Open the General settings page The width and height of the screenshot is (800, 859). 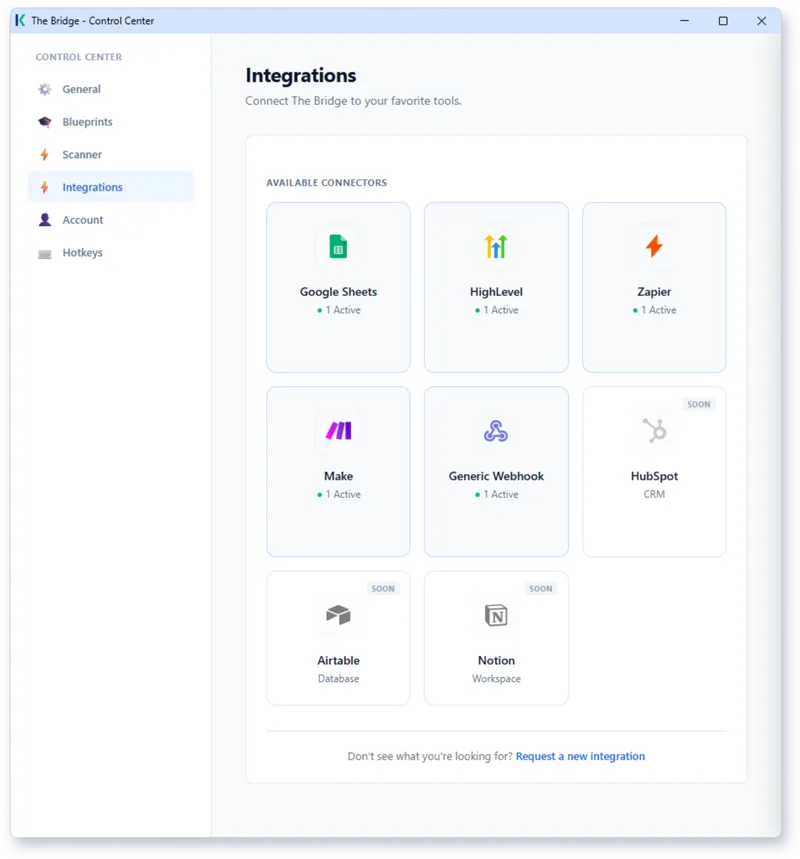click(x=111, y=89)
